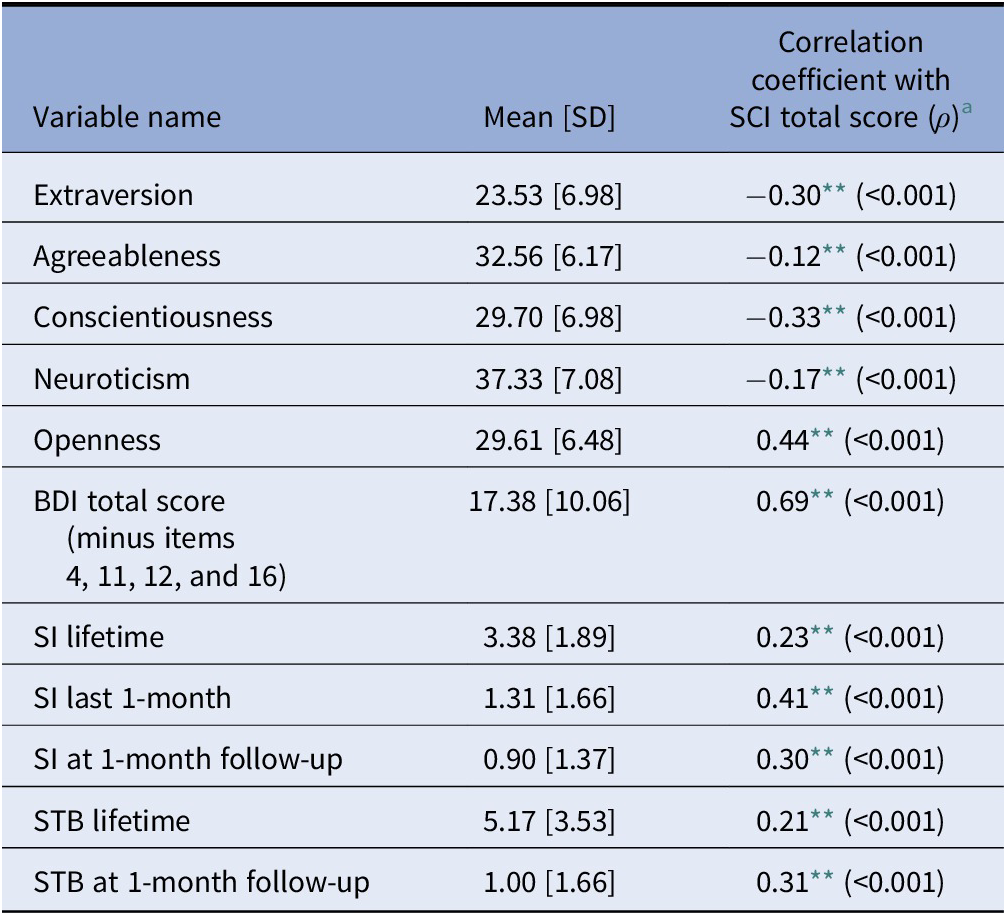
Task: Click 'SI at 1-month follow-up' label
Action: point(188,759)
